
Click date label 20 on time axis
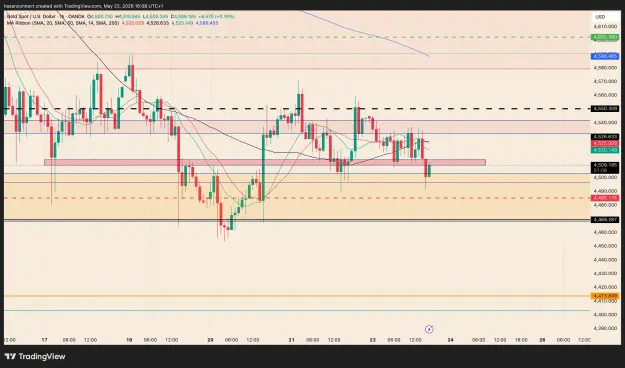pos(210,340)
